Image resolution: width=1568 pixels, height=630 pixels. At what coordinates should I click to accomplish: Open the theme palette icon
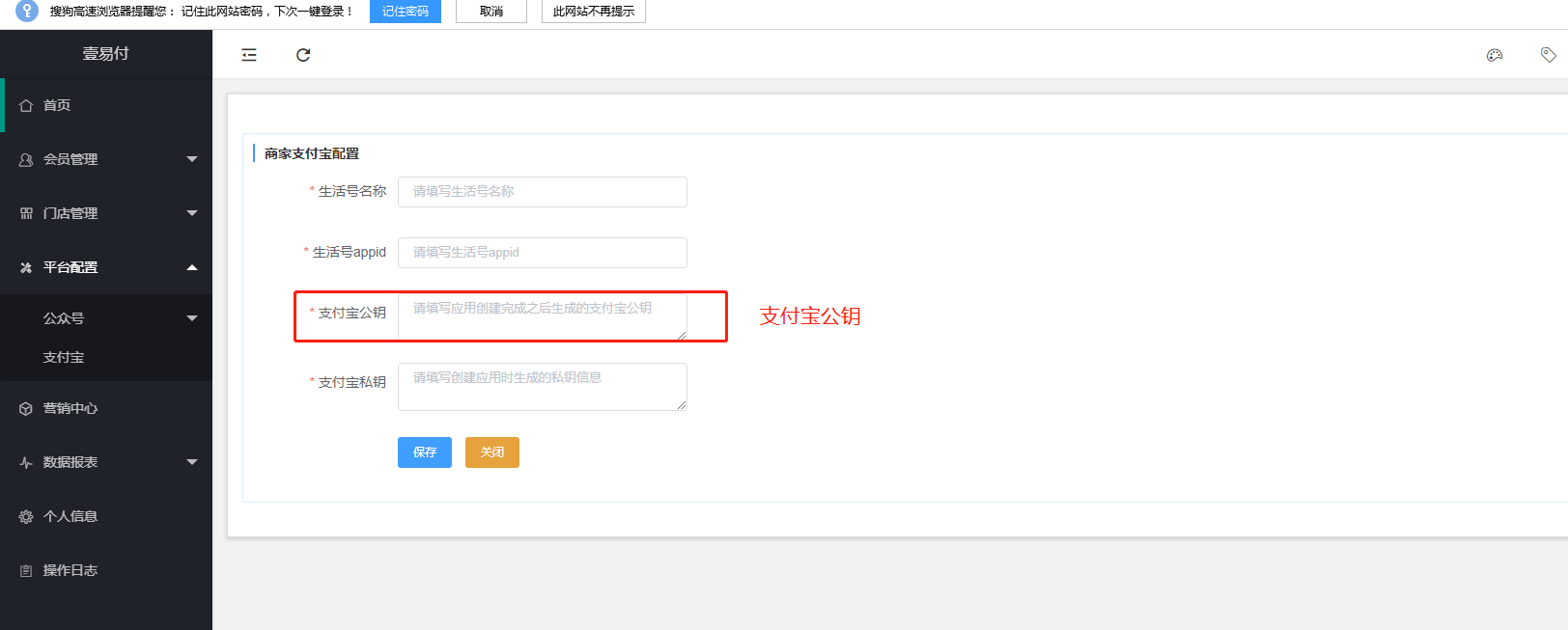[1495, 55]
